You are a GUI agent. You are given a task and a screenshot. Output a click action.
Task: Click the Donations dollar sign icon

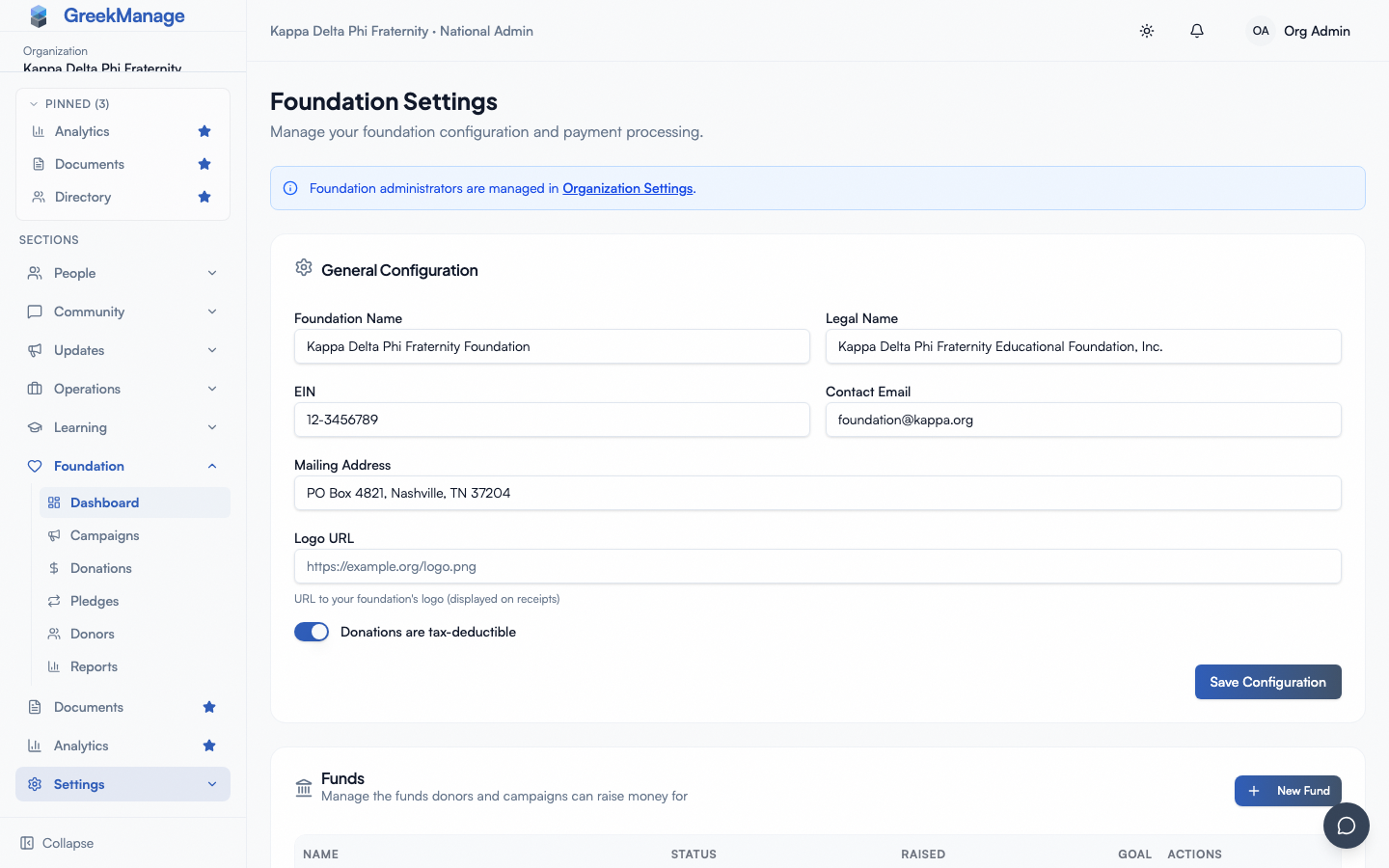(54, 568)
